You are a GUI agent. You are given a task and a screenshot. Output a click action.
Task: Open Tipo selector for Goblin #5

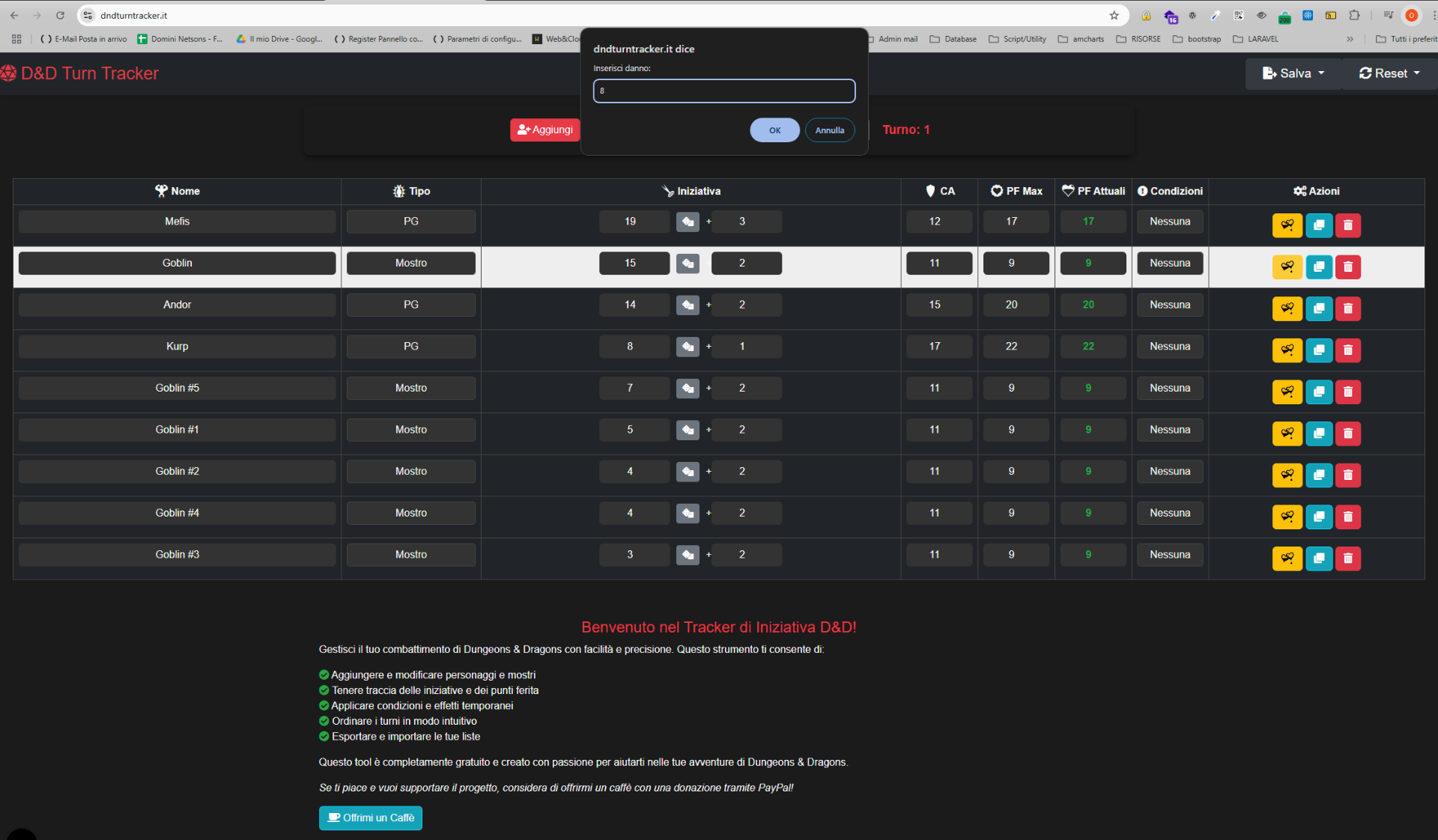(x=410, y=388)
